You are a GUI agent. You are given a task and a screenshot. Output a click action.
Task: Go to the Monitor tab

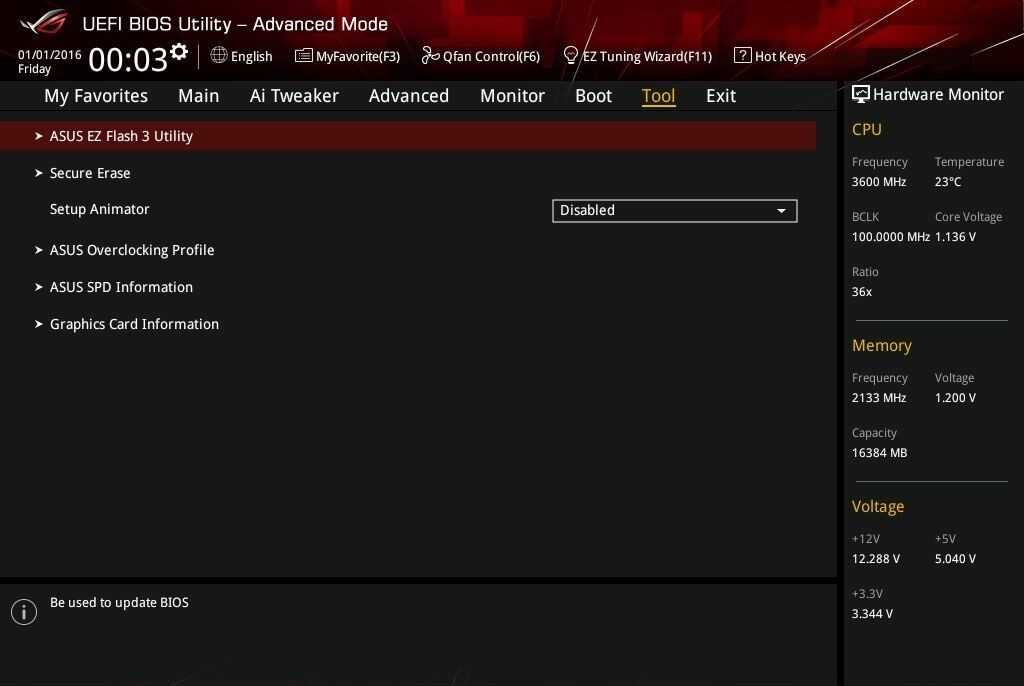pyautogui.click(x=512, y=96)
